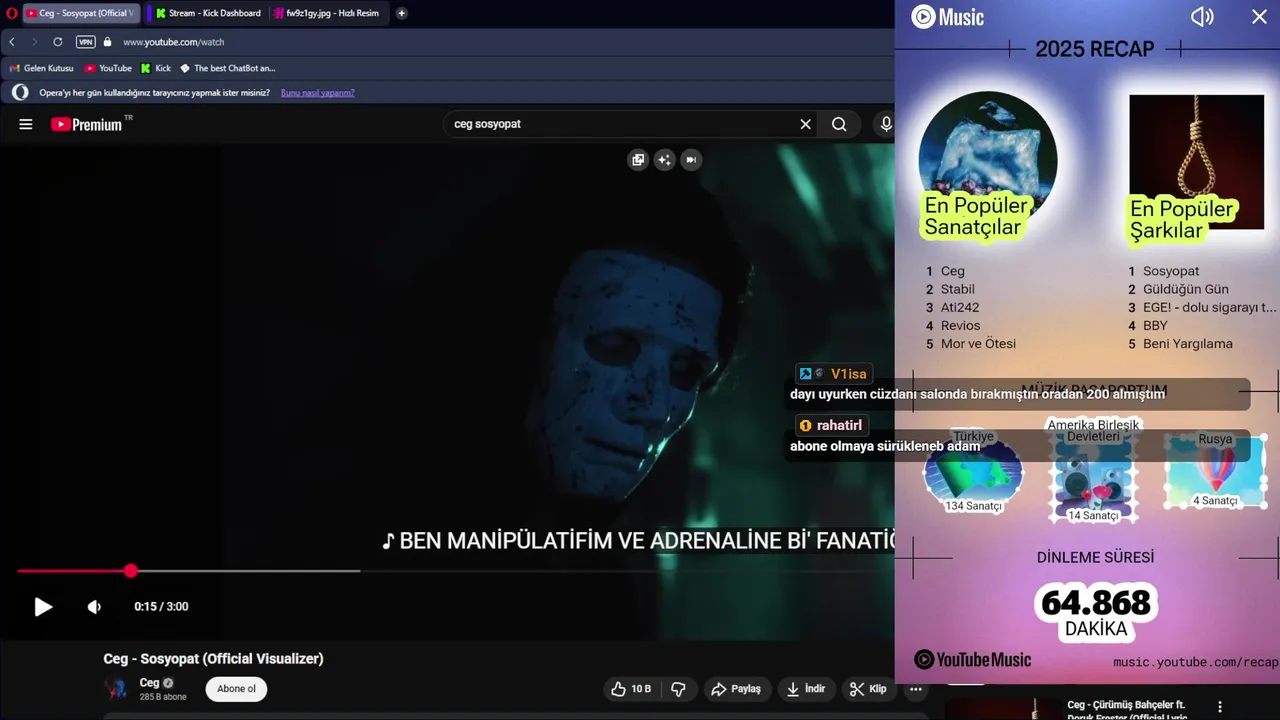The height and width of the screenshot is (720, 1280).
Task: Click the YouTube Music logo at panel top
Action: click(947, 17)
